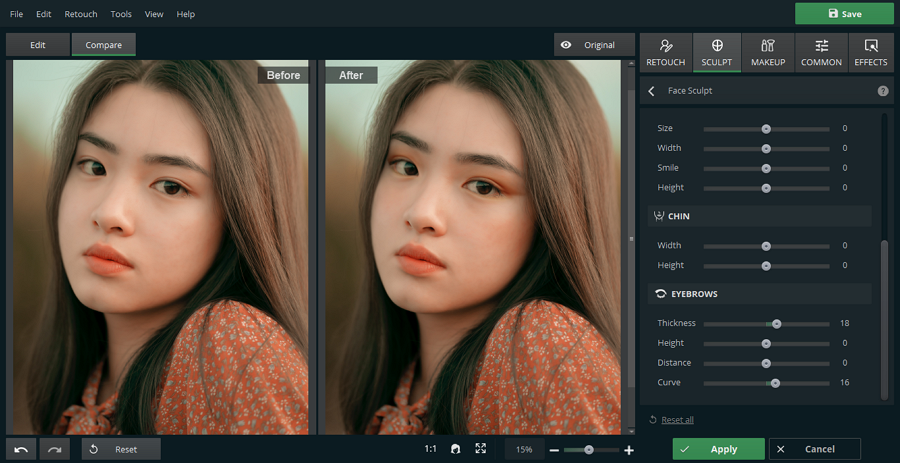Screen dimensions: 900x463
Task: Click the redo arrow button
Action: (x=54, y=449)
